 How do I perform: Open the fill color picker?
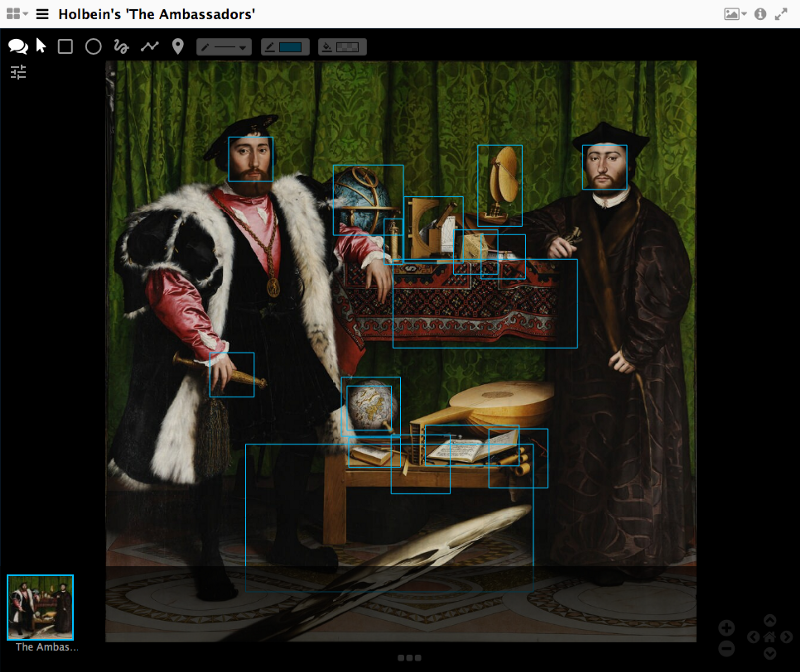coord(342,47)
